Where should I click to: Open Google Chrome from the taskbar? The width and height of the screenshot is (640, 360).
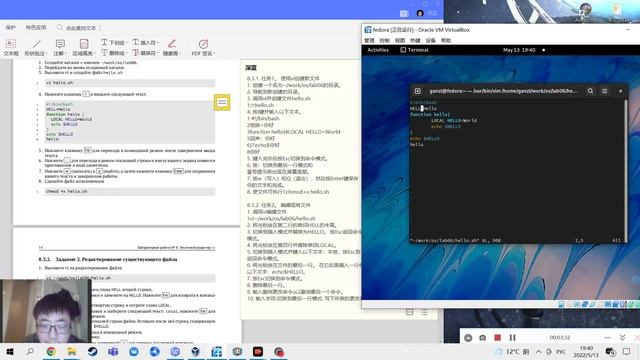pyautogui.click(x=51, y=351)
